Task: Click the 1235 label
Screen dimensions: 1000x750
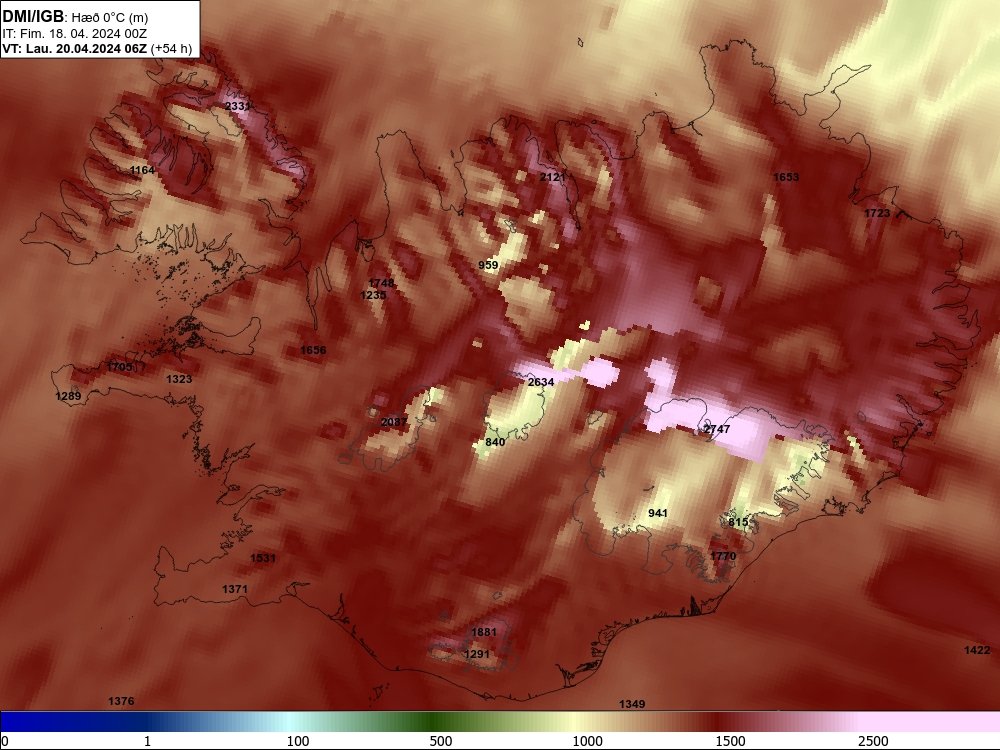Action: [373, 295]
